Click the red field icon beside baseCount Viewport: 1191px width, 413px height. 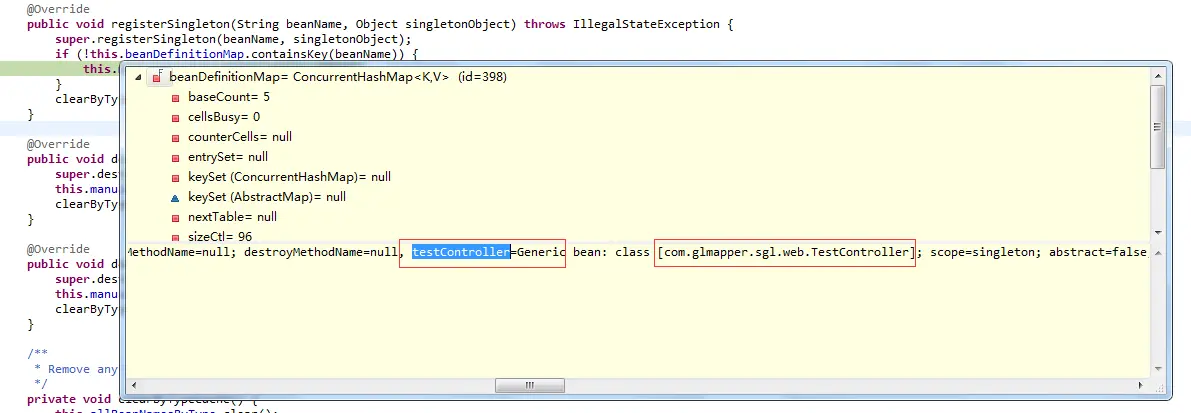coord(175,98)
